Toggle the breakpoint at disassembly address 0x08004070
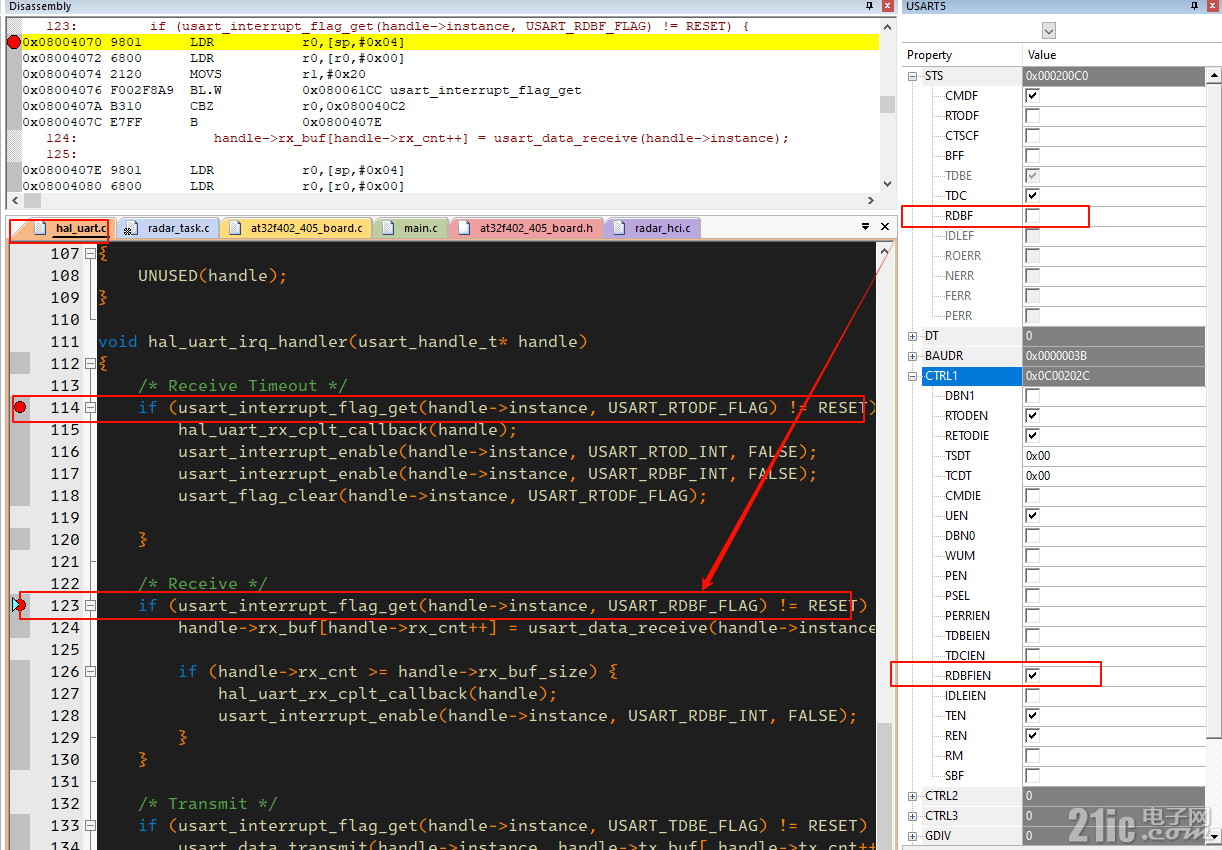The image size is (1222, 850). tap(13, 42)
